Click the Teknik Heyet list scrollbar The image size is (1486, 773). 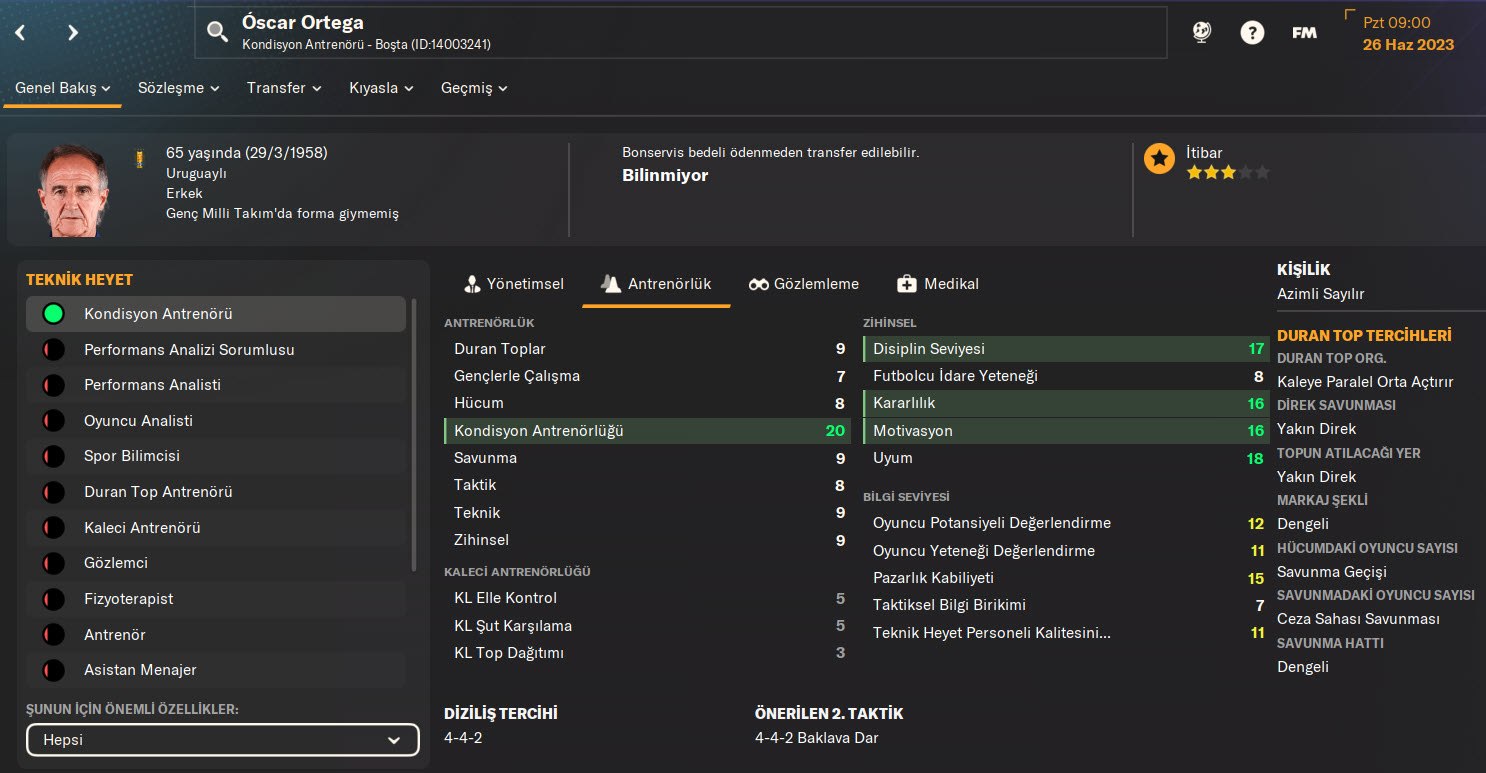point(414,435)
